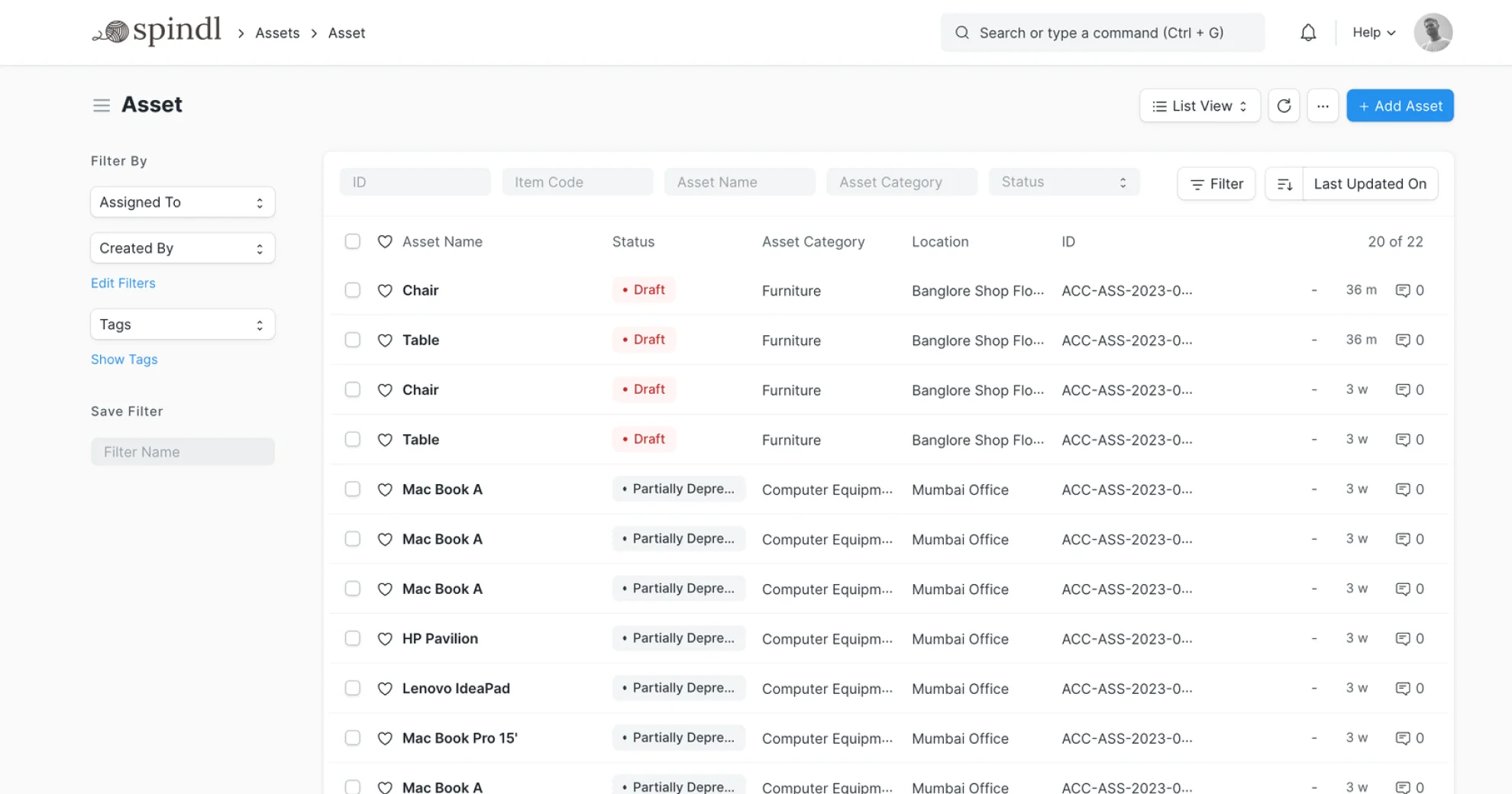The width and height of the screenshot is (1512, 794).
Task: Open the Help menu
Action: click(x=1373, y=33)
